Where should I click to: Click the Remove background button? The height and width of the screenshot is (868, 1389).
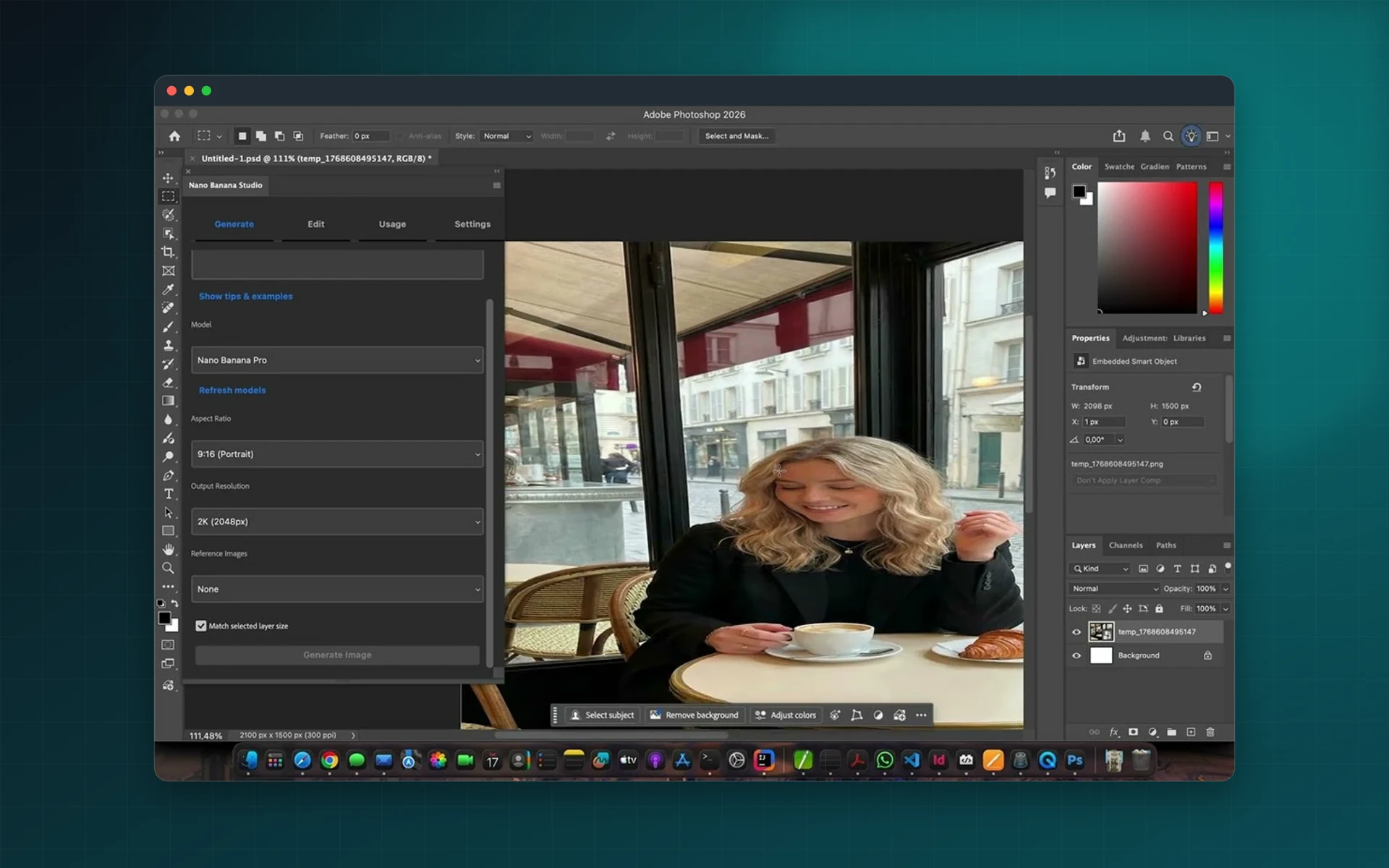694,715
